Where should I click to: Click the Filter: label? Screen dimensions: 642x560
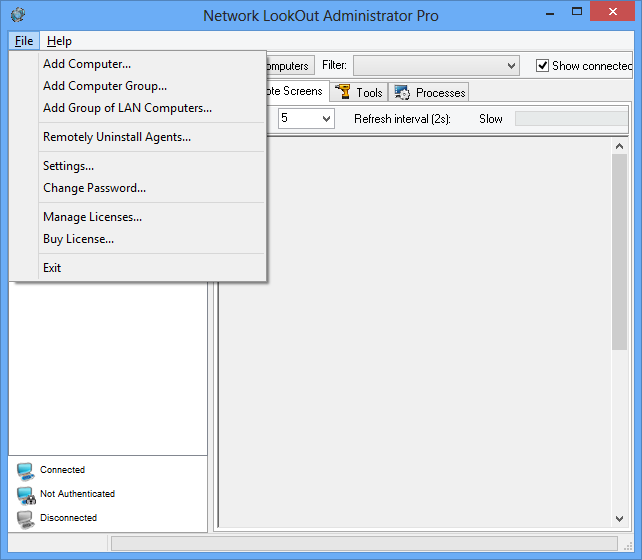tap(334, 65)
